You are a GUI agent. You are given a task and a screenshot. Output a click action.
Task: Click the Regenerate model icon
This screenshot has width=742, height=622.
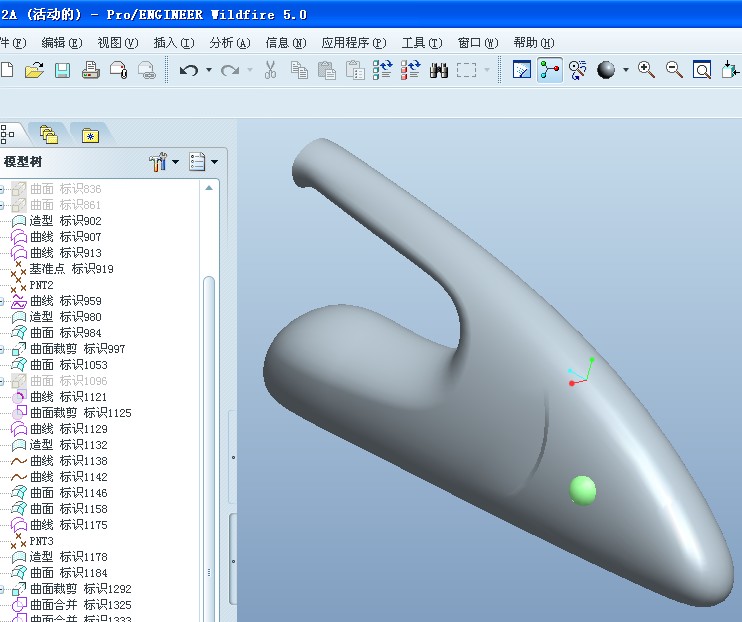click(x=382, y=70)
